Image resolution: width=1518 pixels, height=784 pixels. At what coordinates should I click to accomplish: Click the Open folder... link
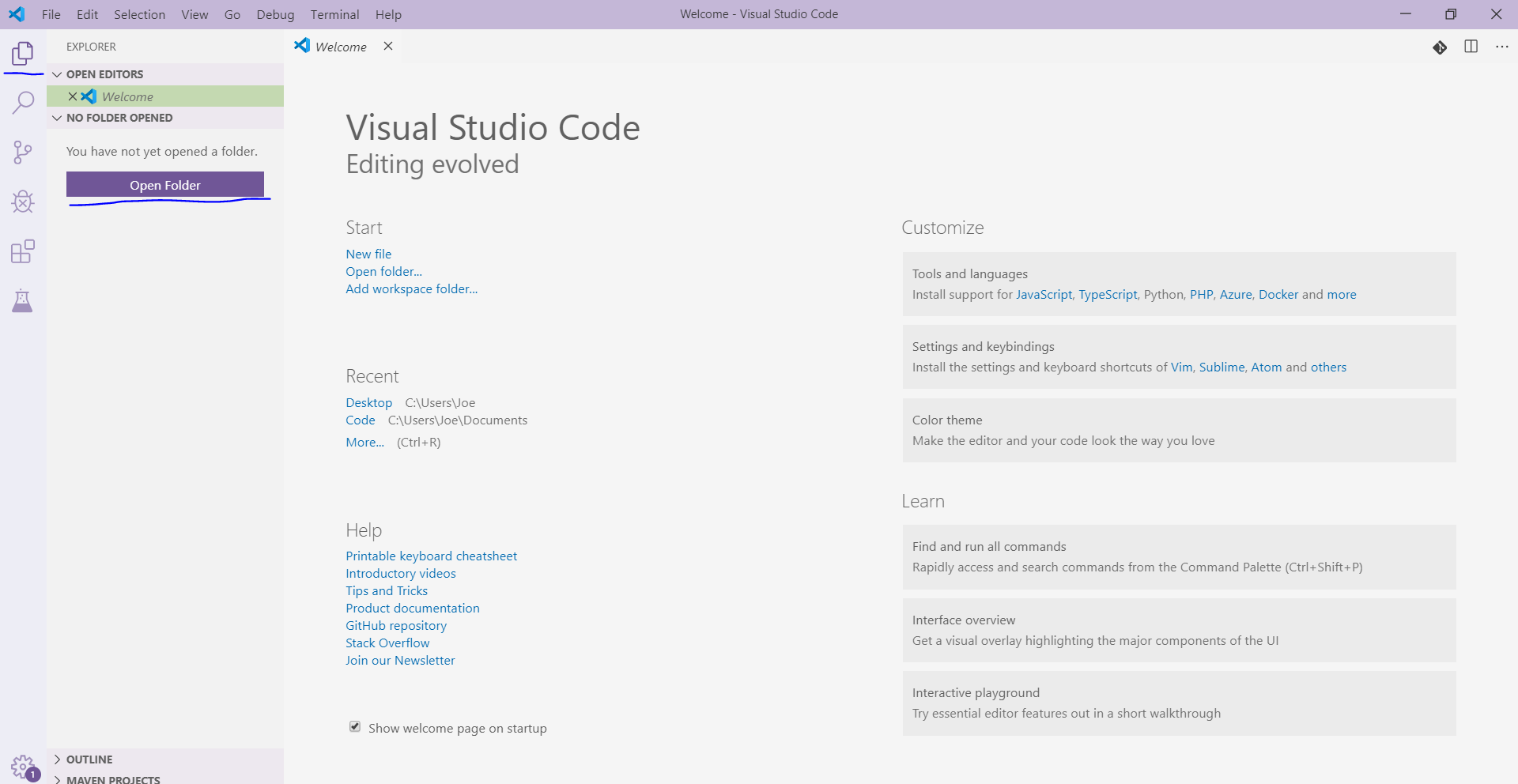(x=383, y=271)
